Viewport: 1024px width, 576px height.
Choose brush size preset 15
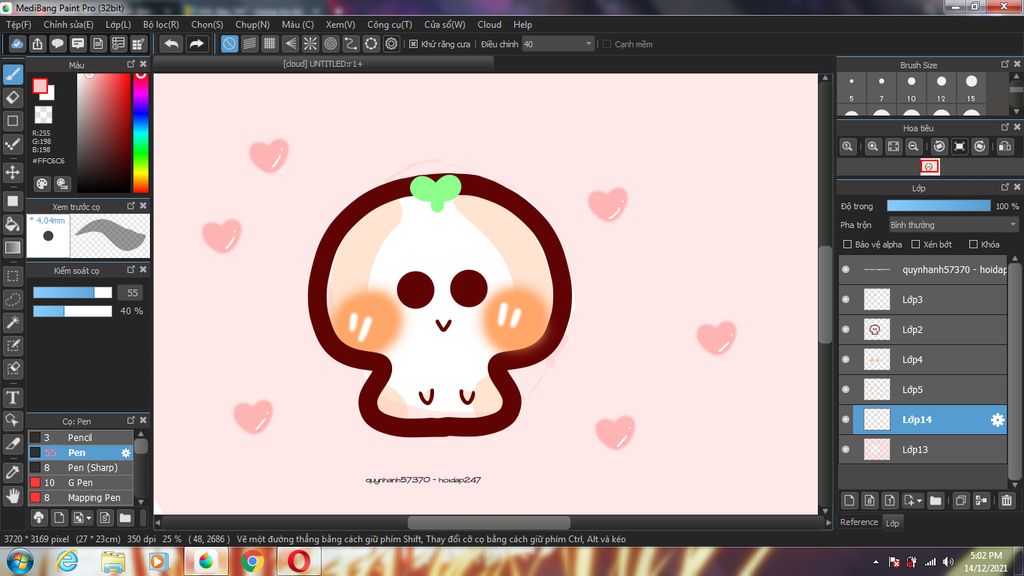971,87
